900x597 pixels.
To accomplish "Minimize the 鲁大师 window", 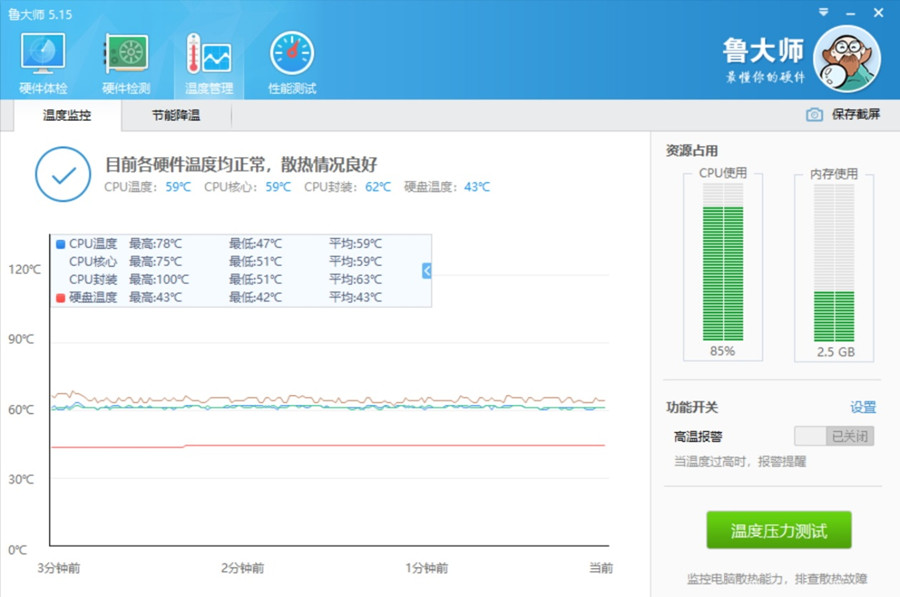I will [851, 12].
